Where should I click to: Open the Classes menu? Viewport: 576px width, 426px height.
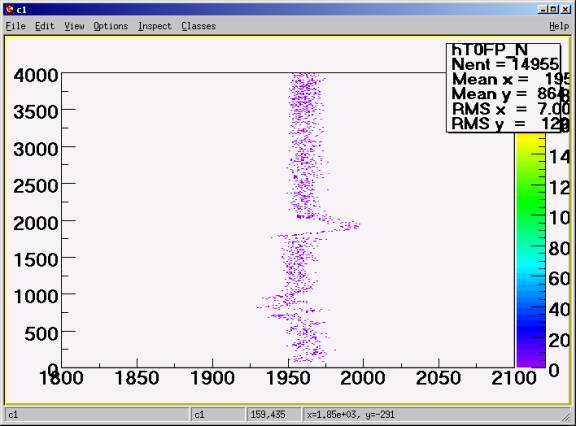[x=198, y=26]
